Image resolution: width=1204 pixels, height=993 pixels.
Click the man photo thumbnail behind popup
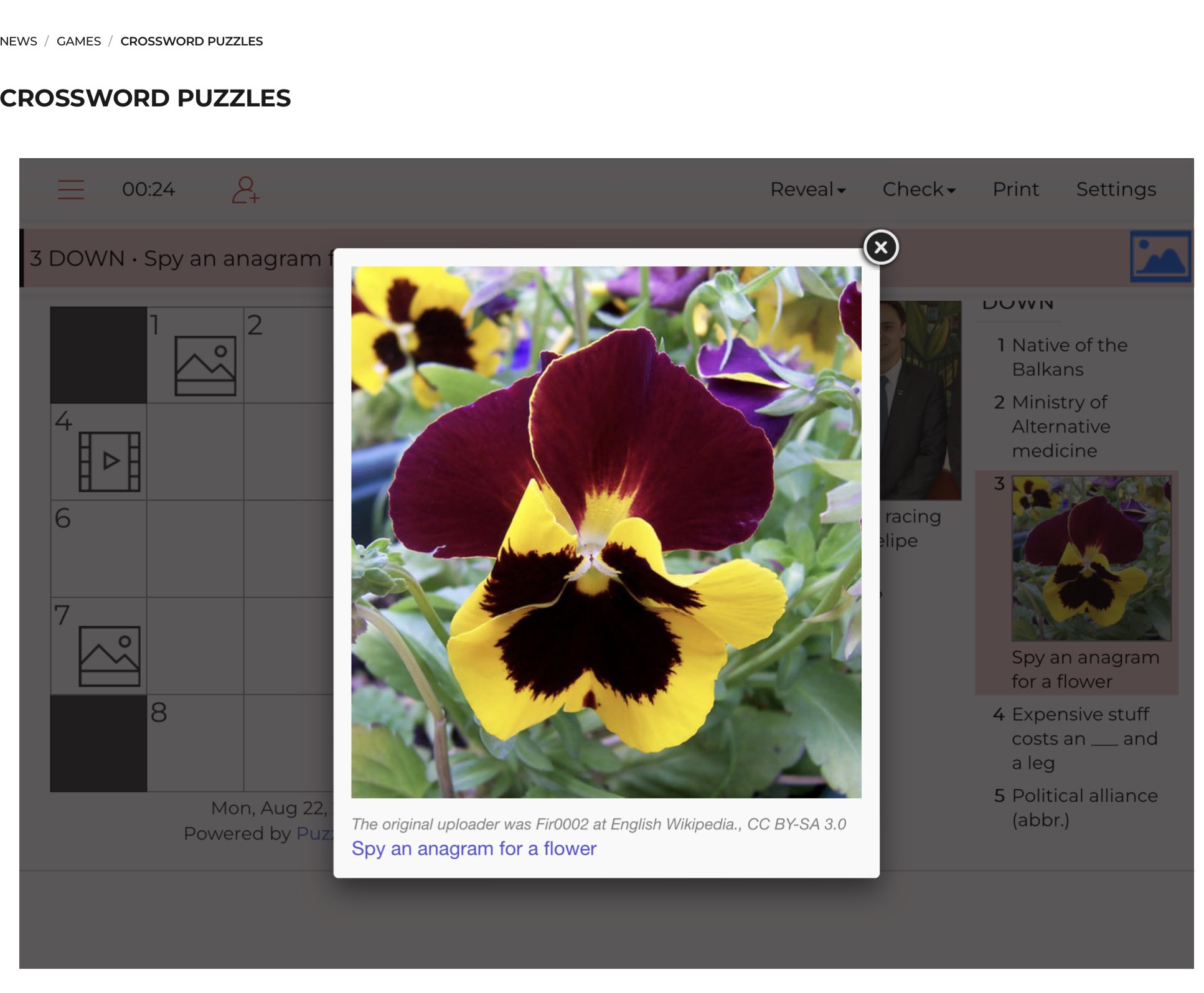(x=920, y=400)
